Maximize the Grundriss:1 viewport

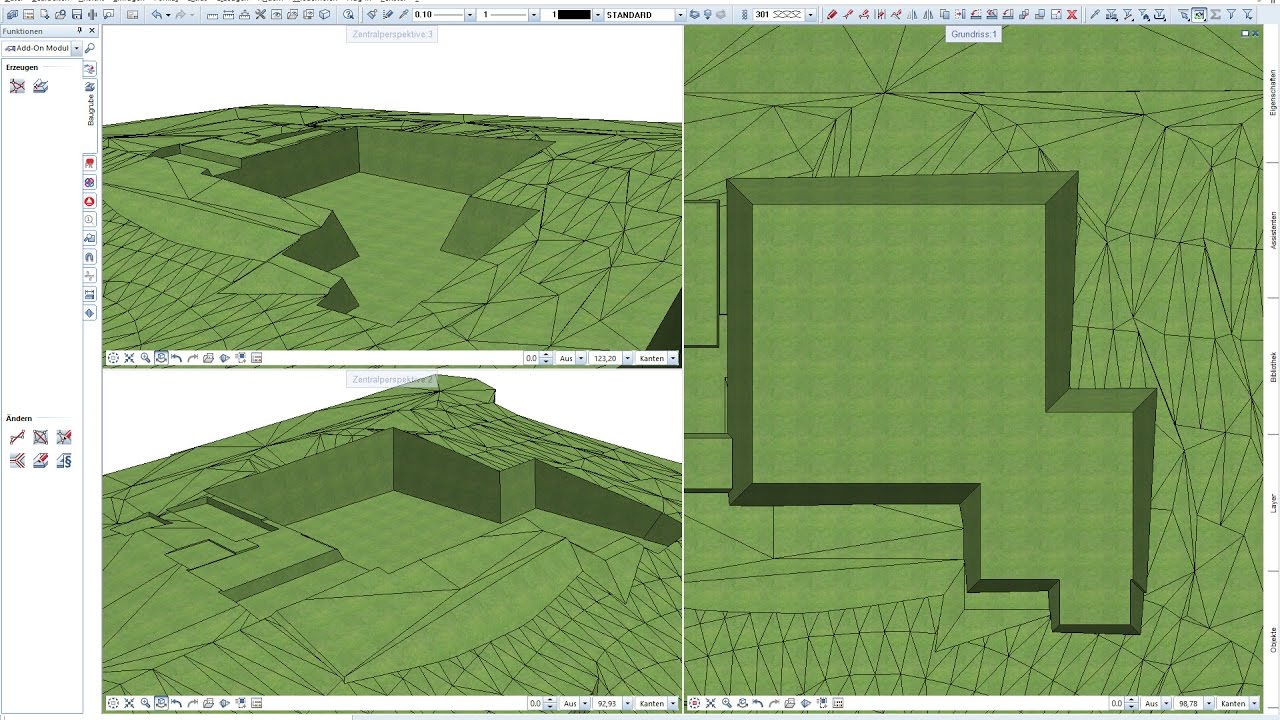coord(1247,33)
